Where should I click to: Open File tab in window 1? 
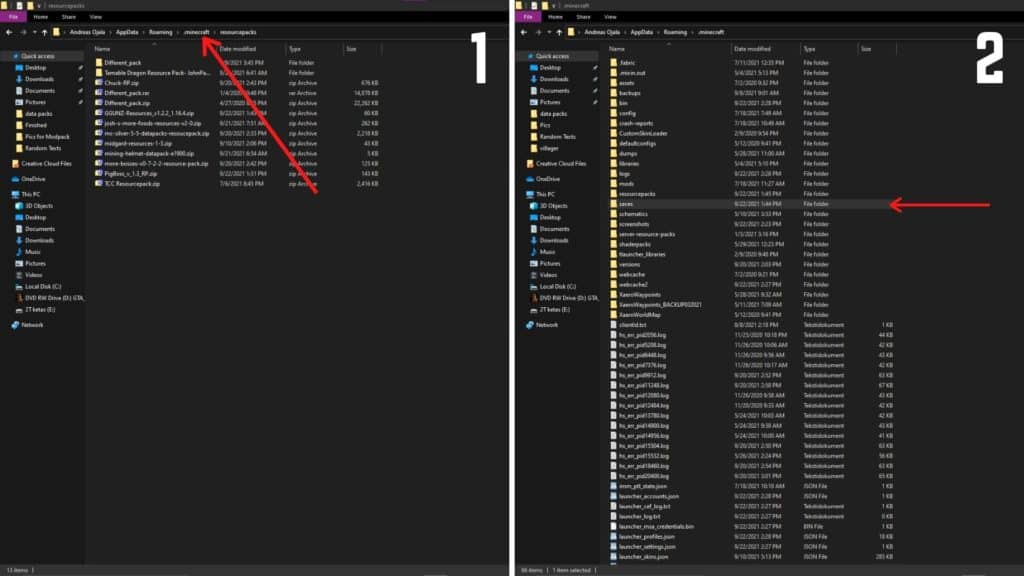(14, 17)
